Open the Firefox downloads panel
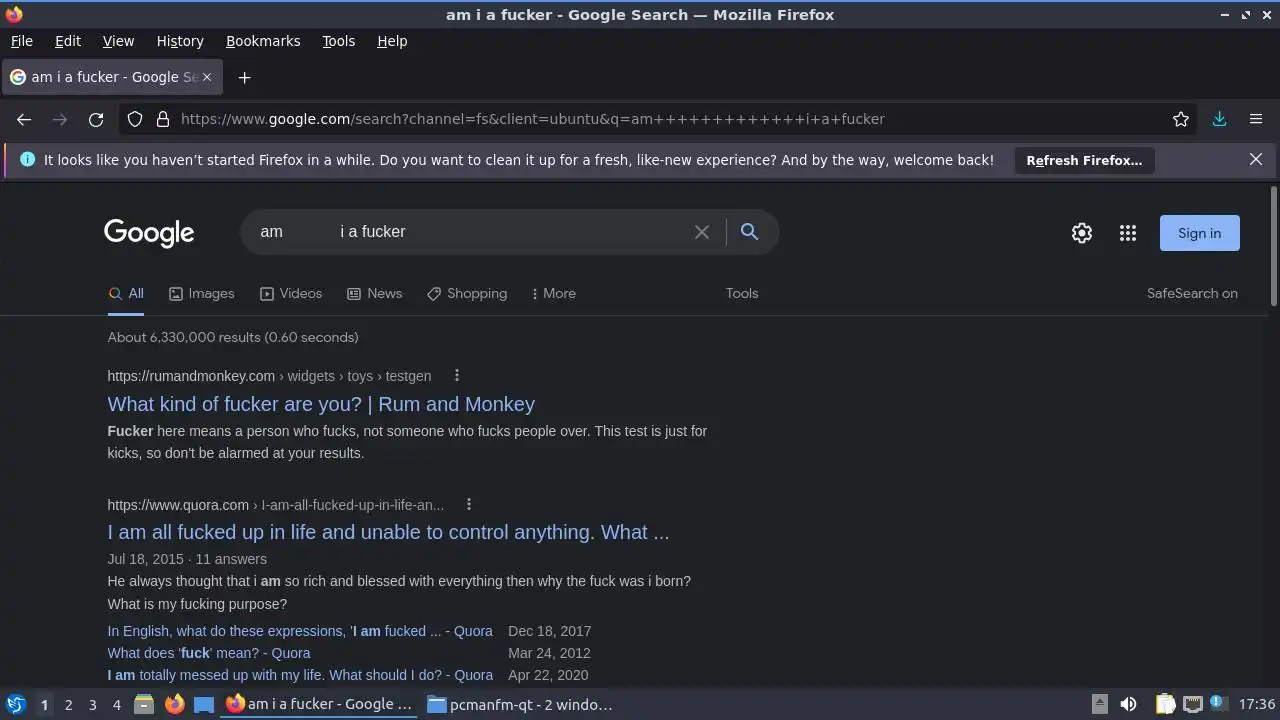This screenshot has width=1280, height=720. coord(1219,119)
